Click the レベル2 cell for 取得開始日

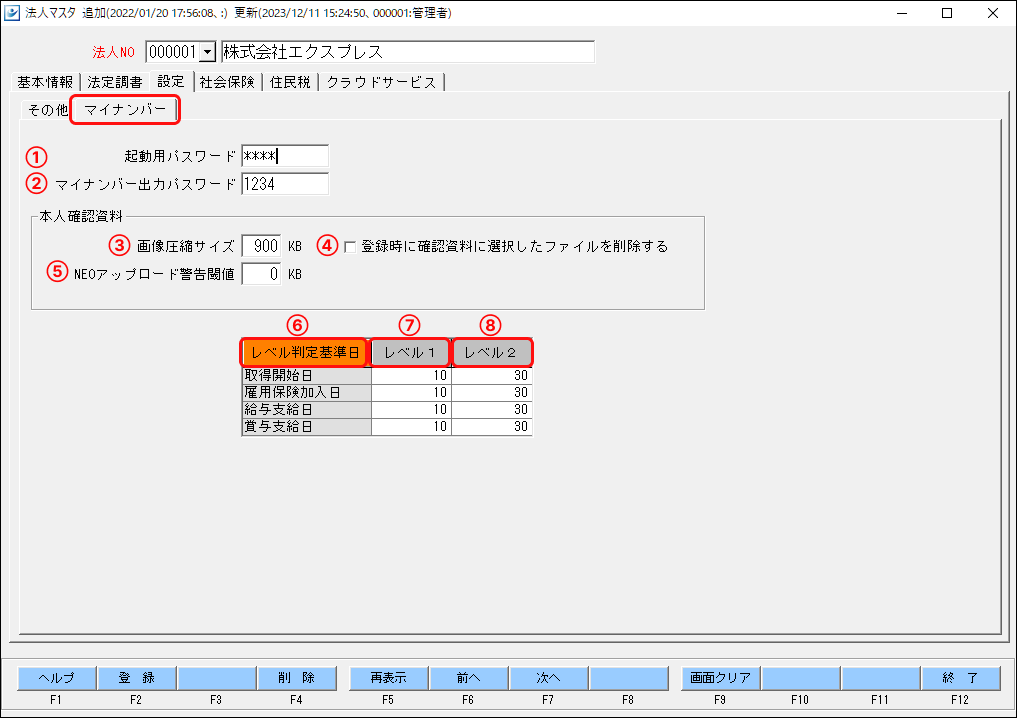pos(492,376)
